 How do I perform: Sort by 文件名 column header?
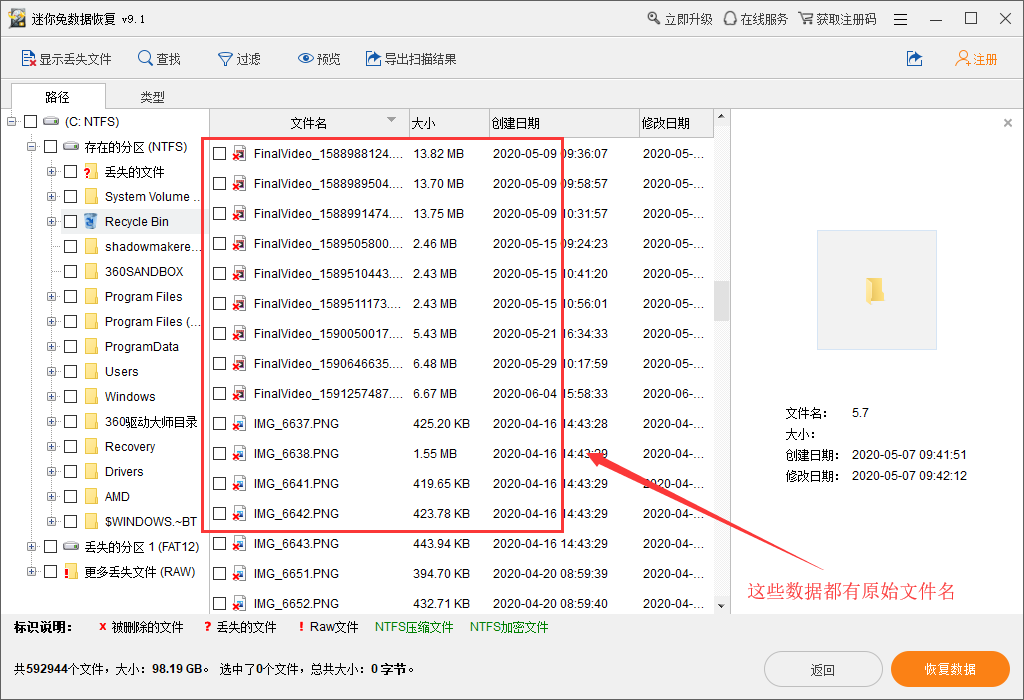[309, 123]
